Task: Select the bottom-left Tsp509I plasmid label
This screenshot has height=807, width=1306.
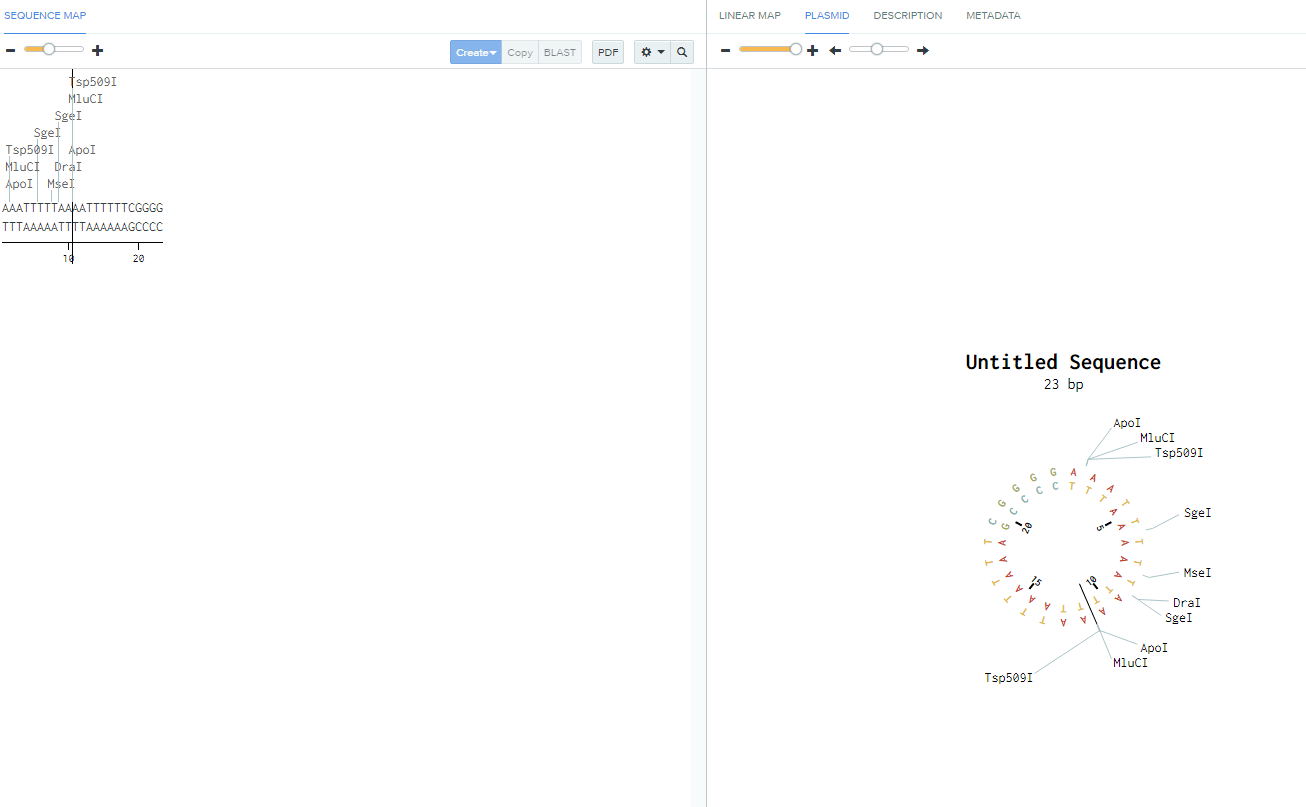Action: click(x=1008, y=678)
